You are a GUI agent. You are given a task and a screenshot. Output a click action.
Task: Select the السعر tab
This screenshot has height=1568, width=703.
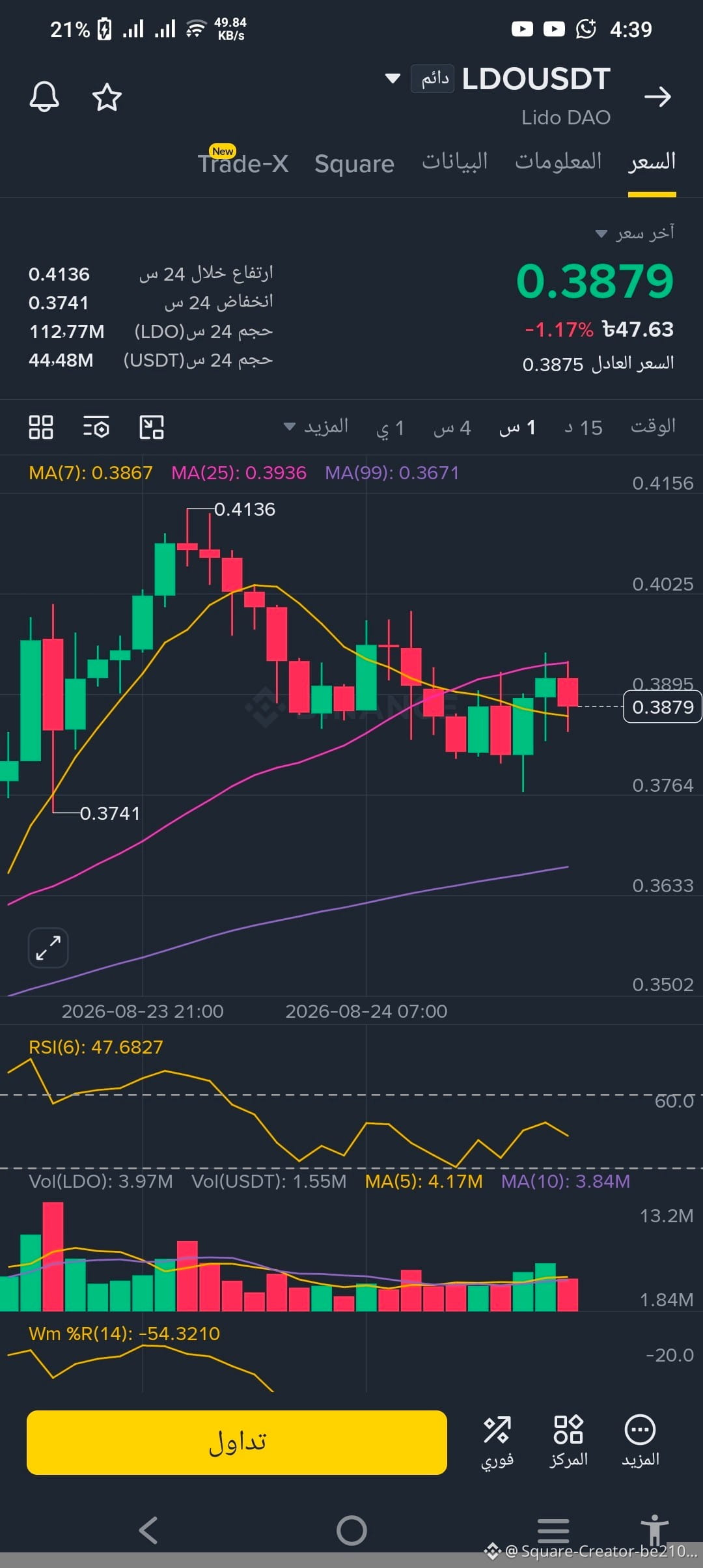(652, 161)
